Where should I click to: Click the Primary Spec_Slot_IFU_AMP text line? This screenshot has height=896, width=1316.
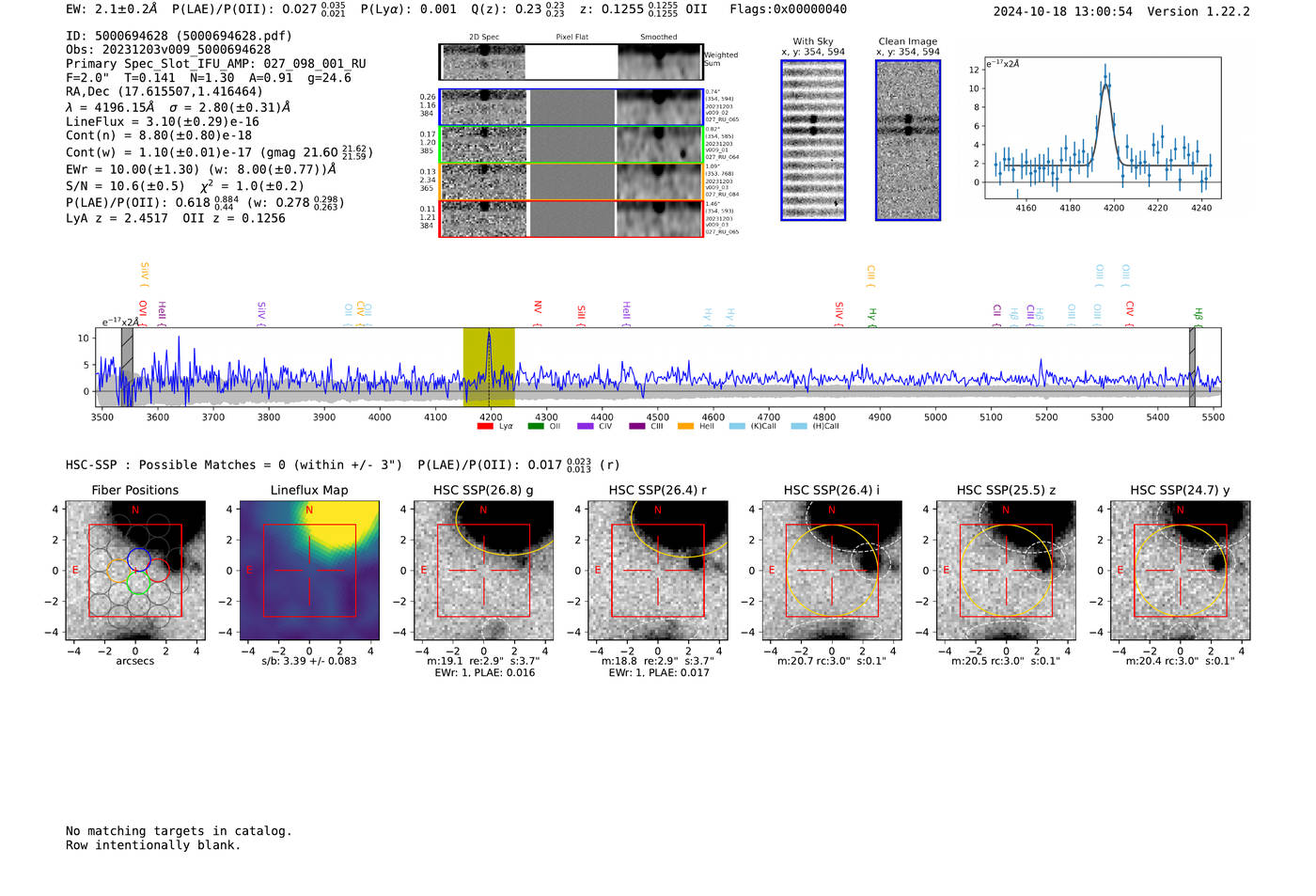[216, 64]
